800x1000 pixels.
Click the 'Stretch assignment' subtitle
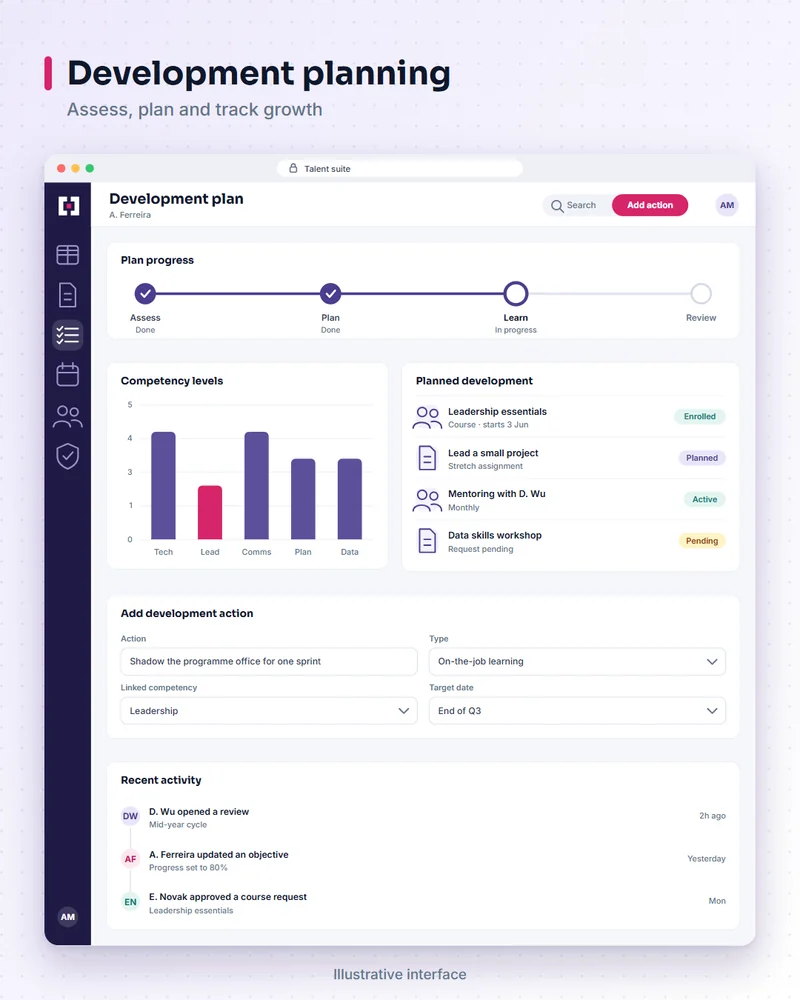[485, 466]
